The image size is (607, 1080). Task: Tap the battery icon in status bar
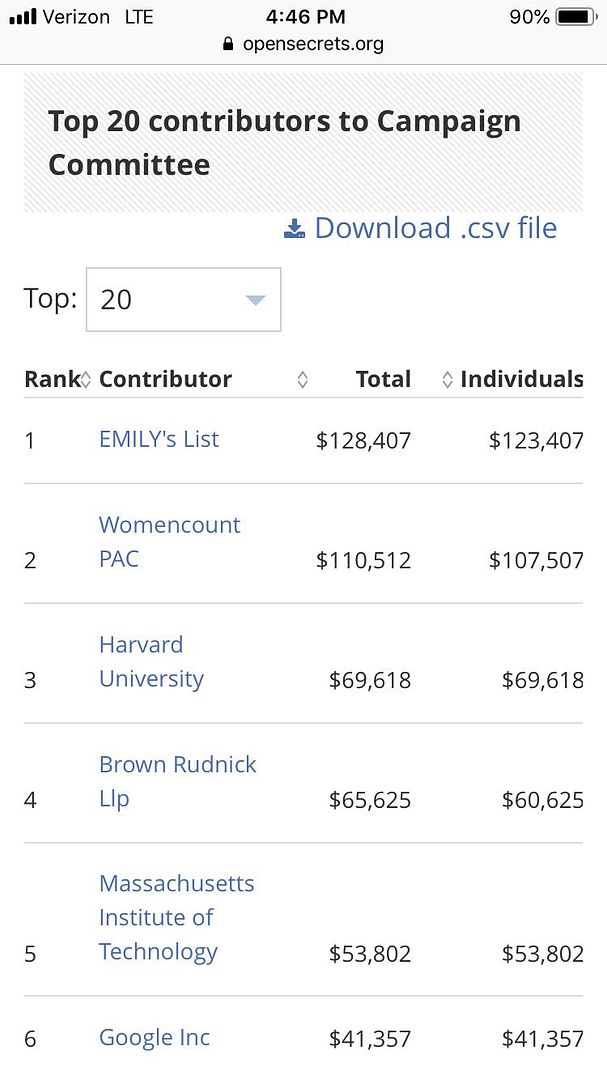click(x=575, y=17)
